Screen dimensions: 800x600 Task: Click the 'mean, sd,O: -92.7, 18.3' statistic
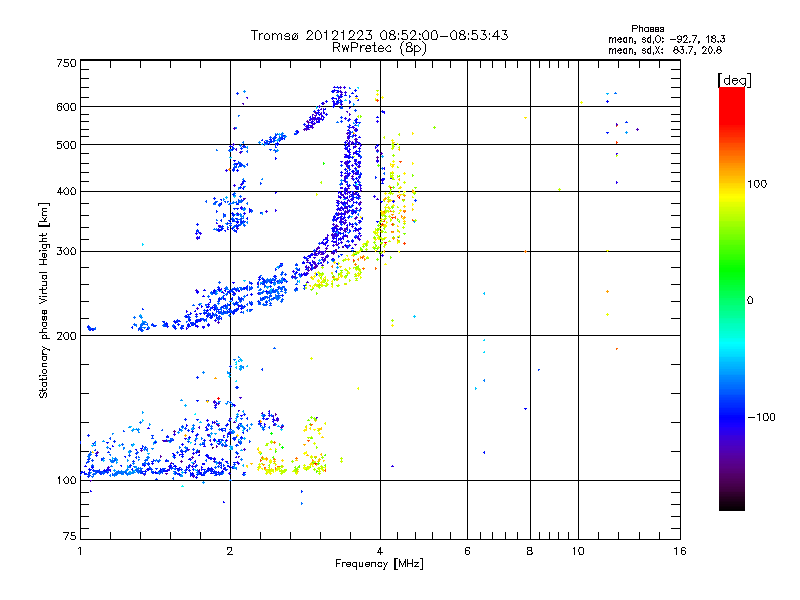tap(666, 39)
